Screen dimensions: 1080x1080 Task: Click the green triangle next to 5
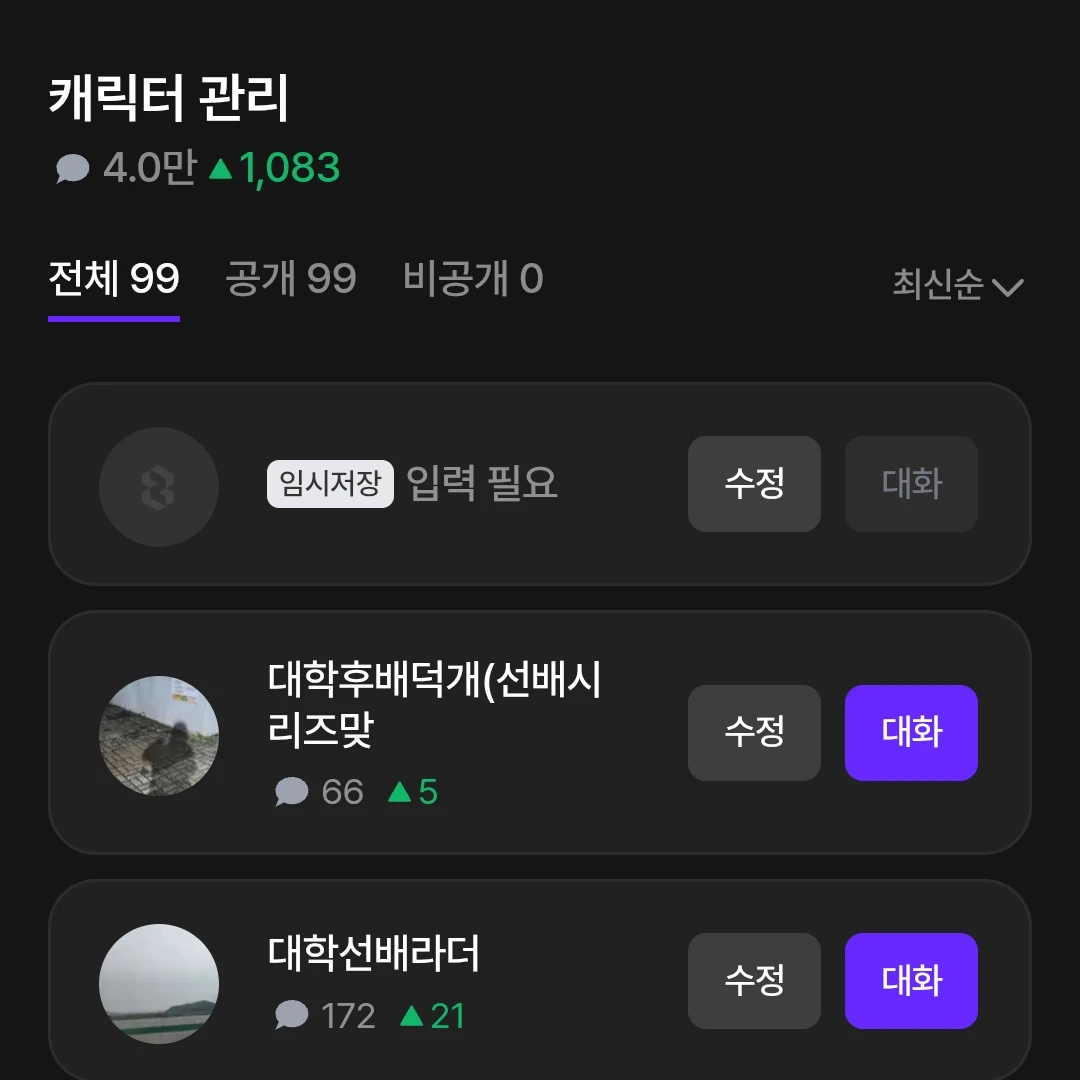pyautogui.click(x=400, y=793)
